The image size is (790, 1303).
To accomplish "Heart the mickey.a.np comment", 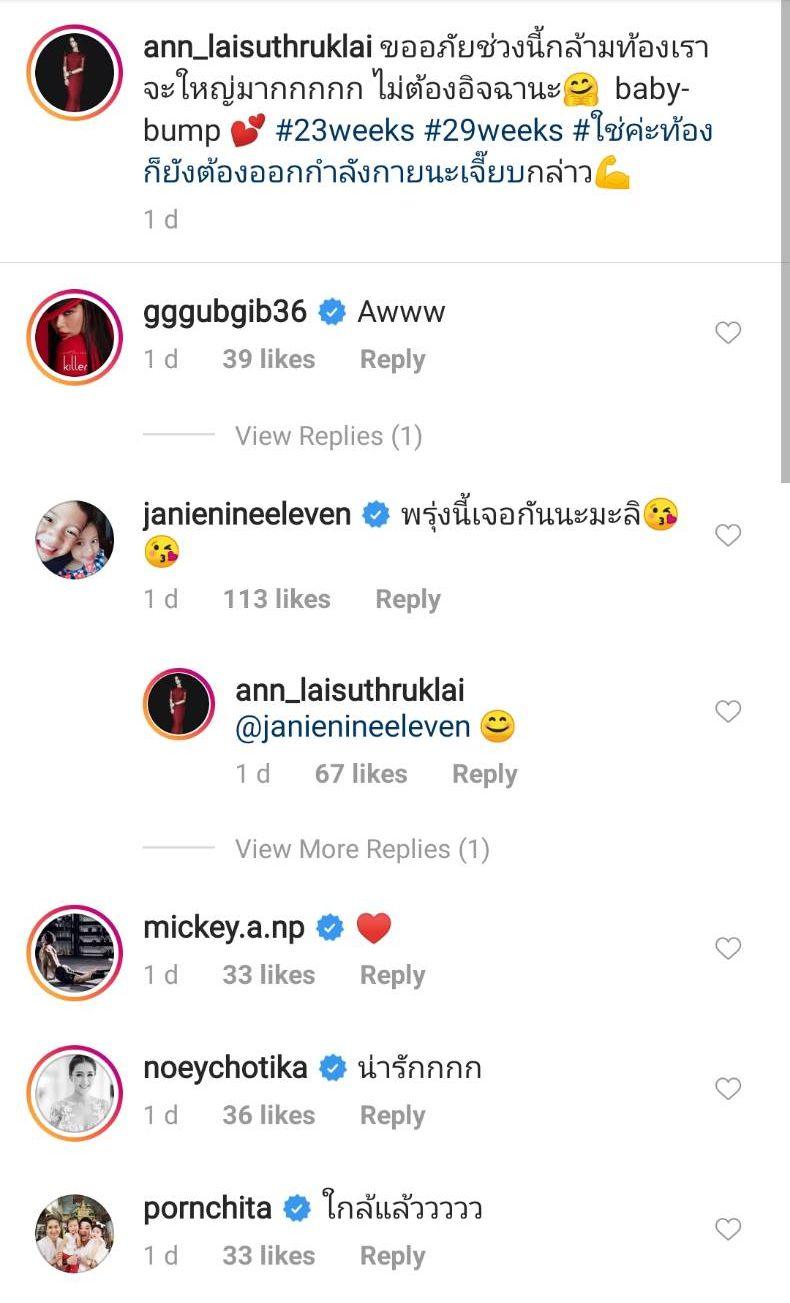I will coord(728,948).
